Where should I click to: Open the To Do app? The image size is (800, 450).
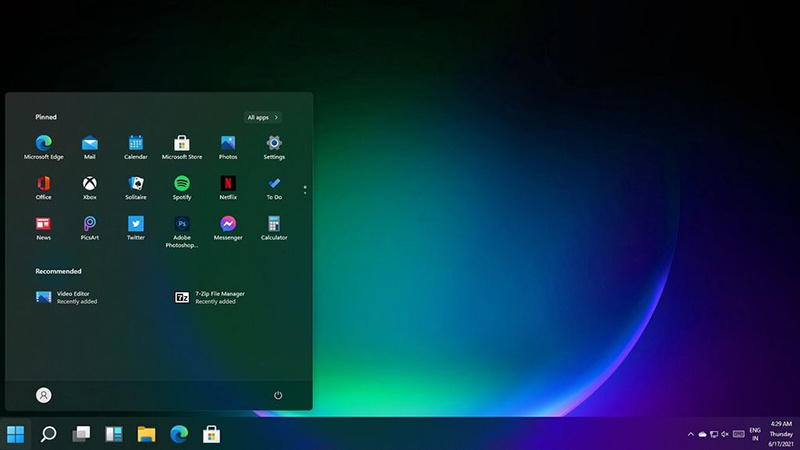tap(274, 188)
